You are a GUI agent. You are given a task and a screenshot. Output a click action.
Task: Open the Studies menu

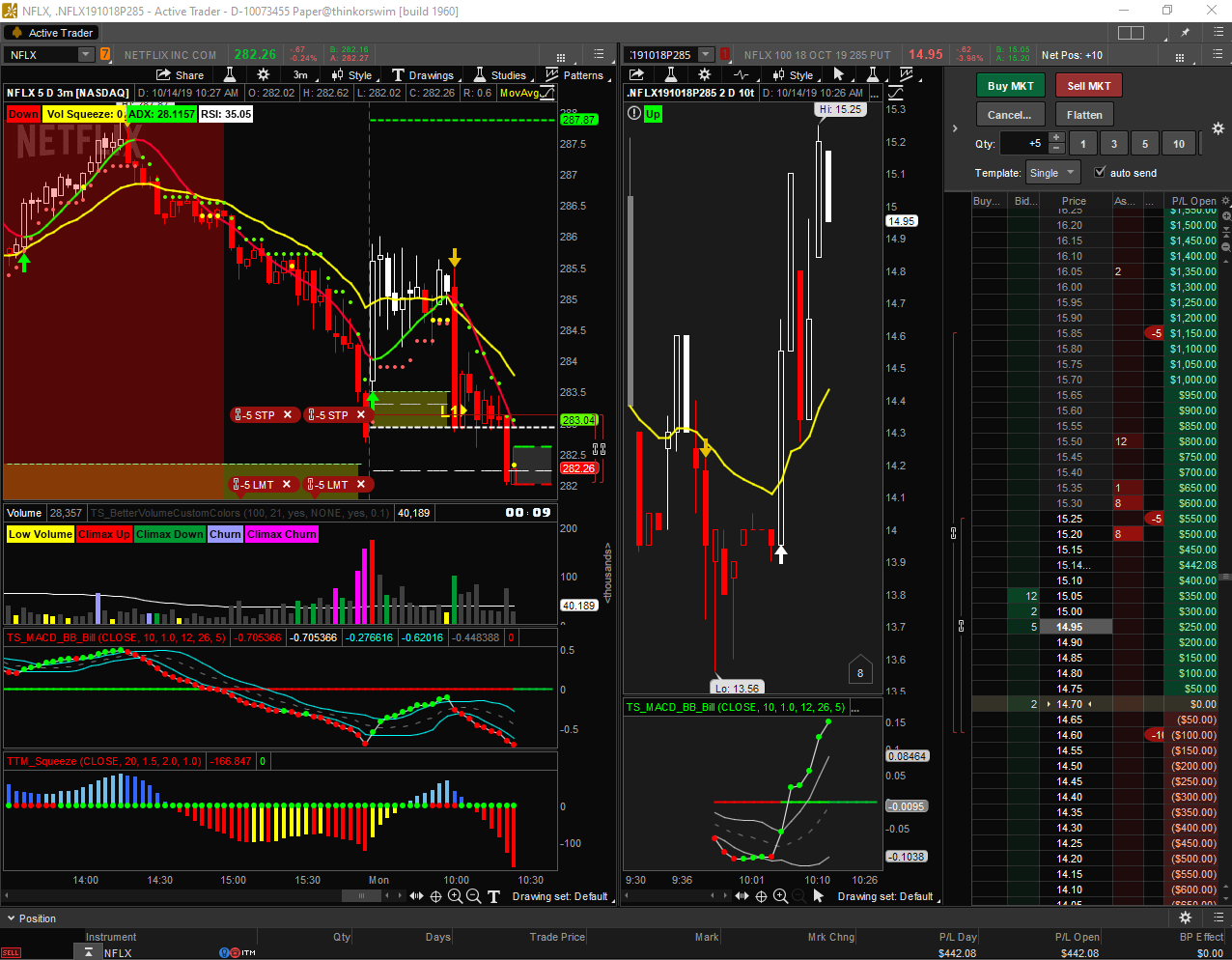(x=500, y=75)
